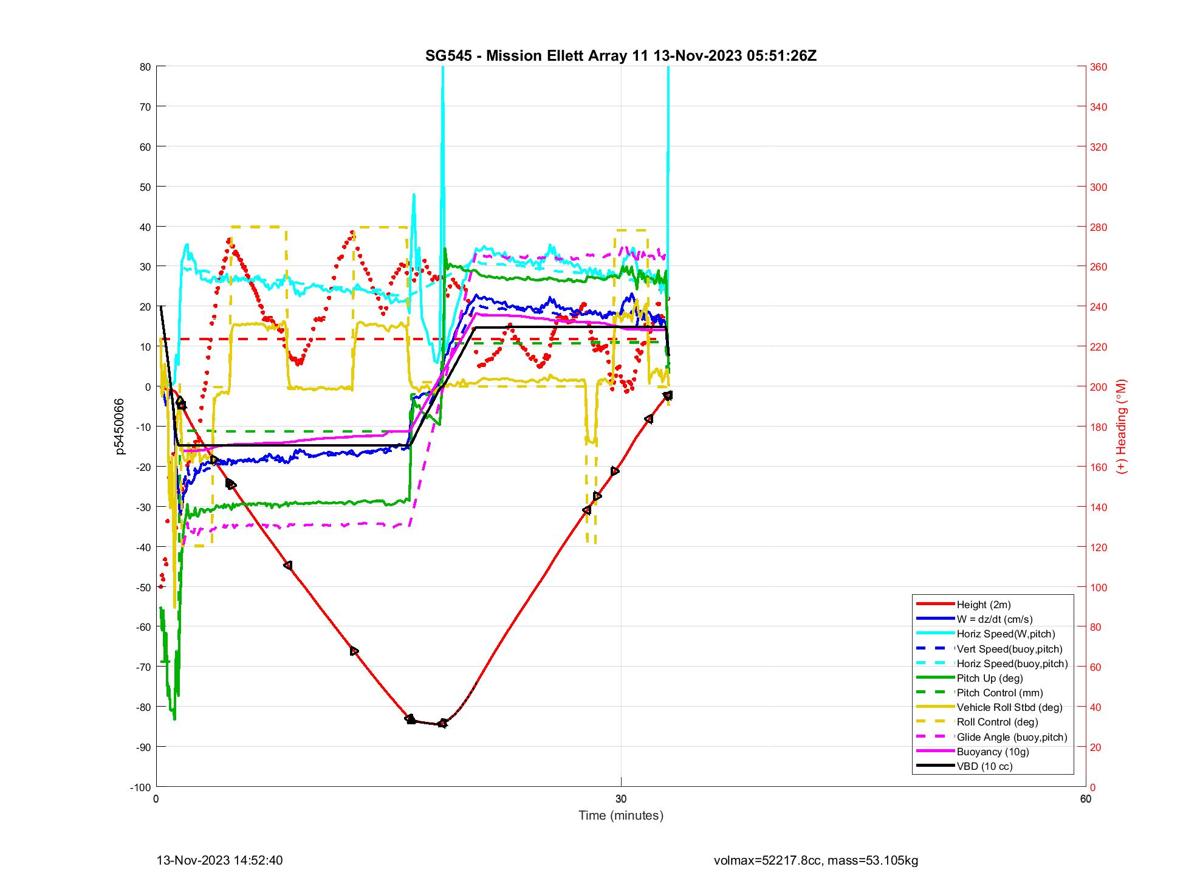
Task: Select legend entry Buoyancy (10g)
Action: pos(994,751)
